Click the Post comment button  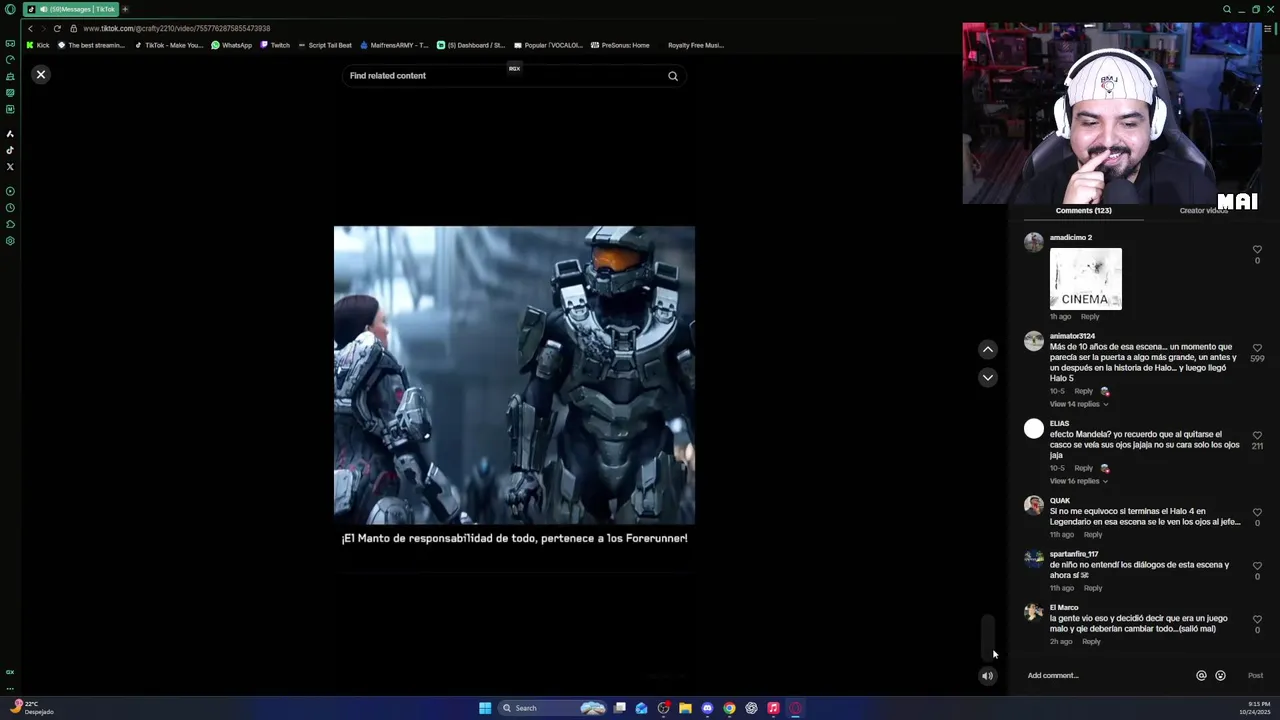(1255, 676)
